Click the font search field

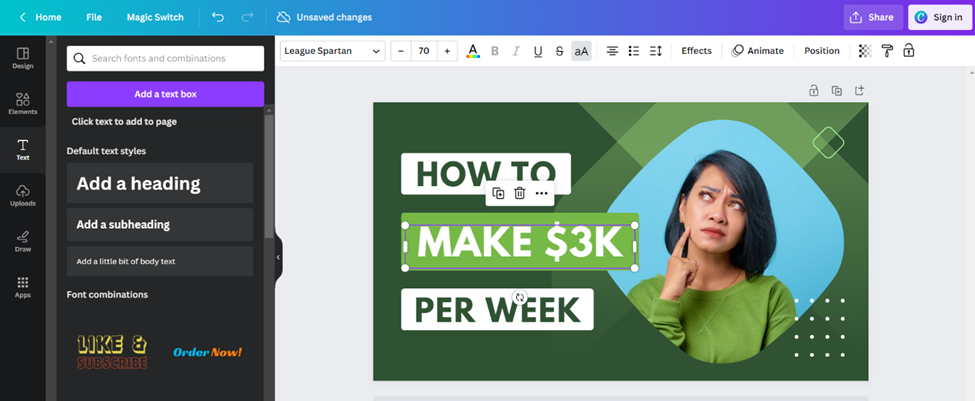tap(165, 58)
